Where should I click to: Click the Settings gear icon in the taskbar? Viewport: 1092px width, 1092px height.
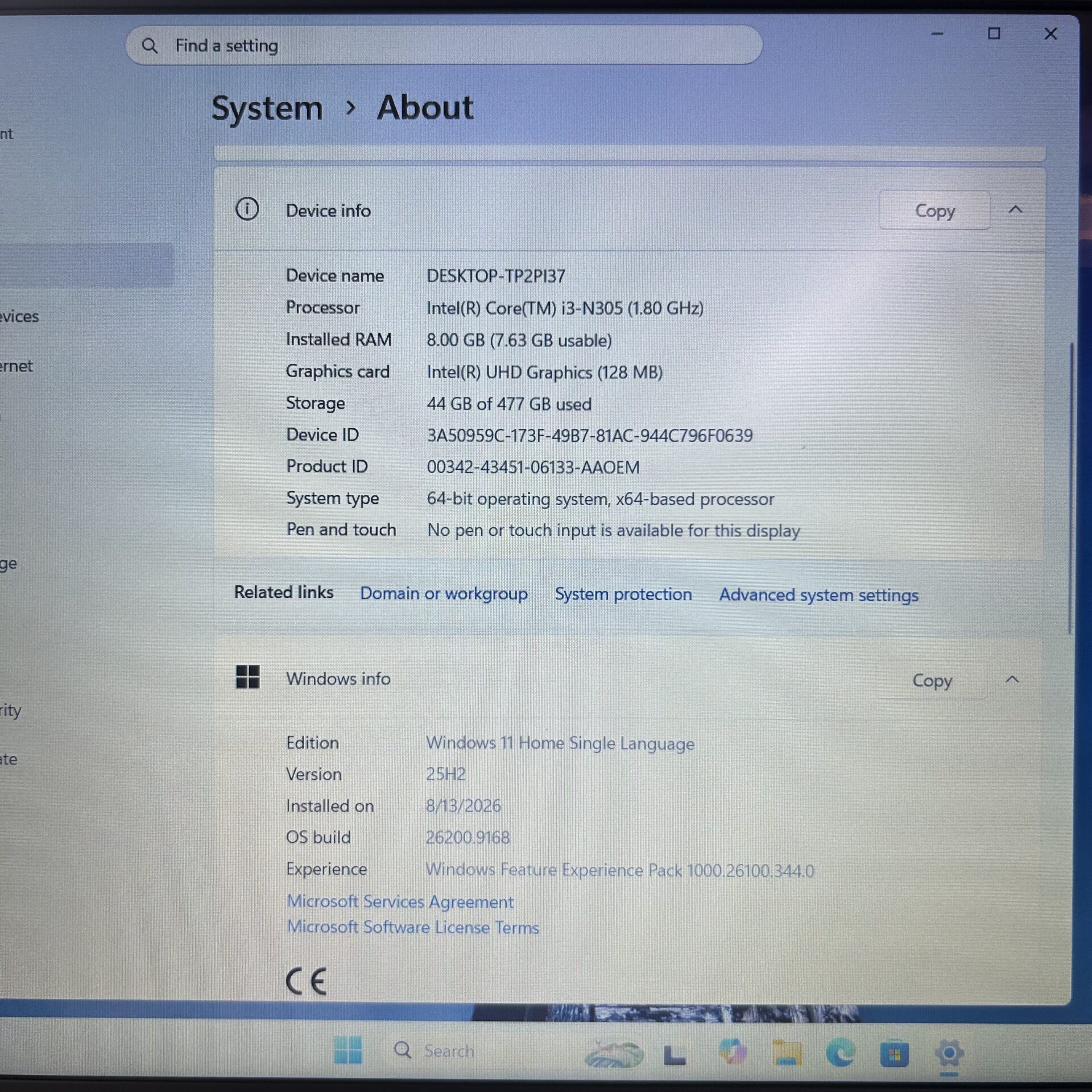[x=949, y=1053]
